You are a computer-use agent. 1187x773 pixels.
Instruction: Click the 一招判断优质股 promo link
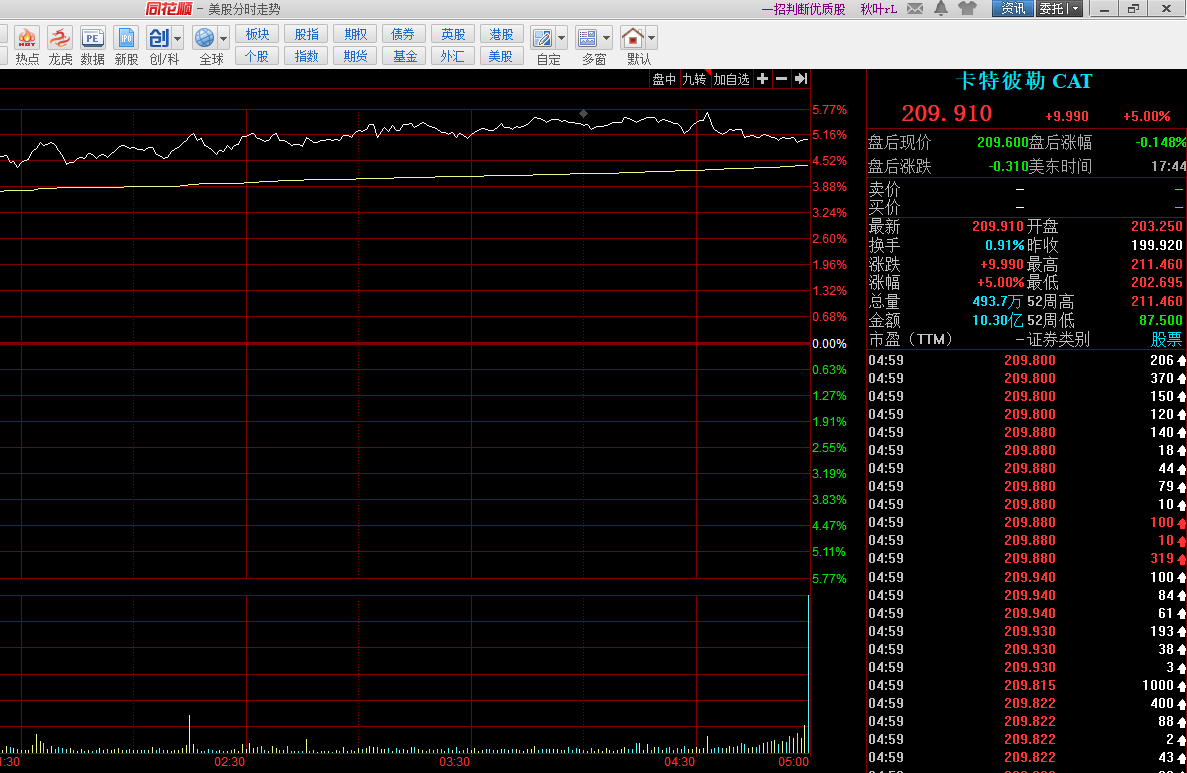click(803, 9)
